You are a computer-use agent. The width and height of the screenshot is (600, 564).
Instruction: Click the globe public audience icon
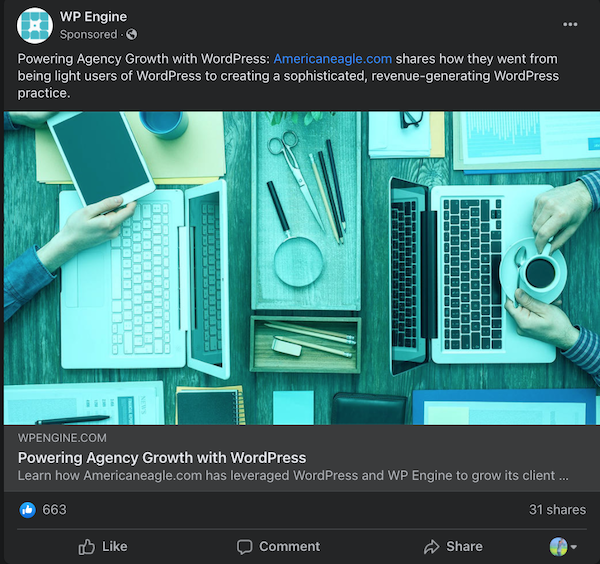[x=132, y=34]
